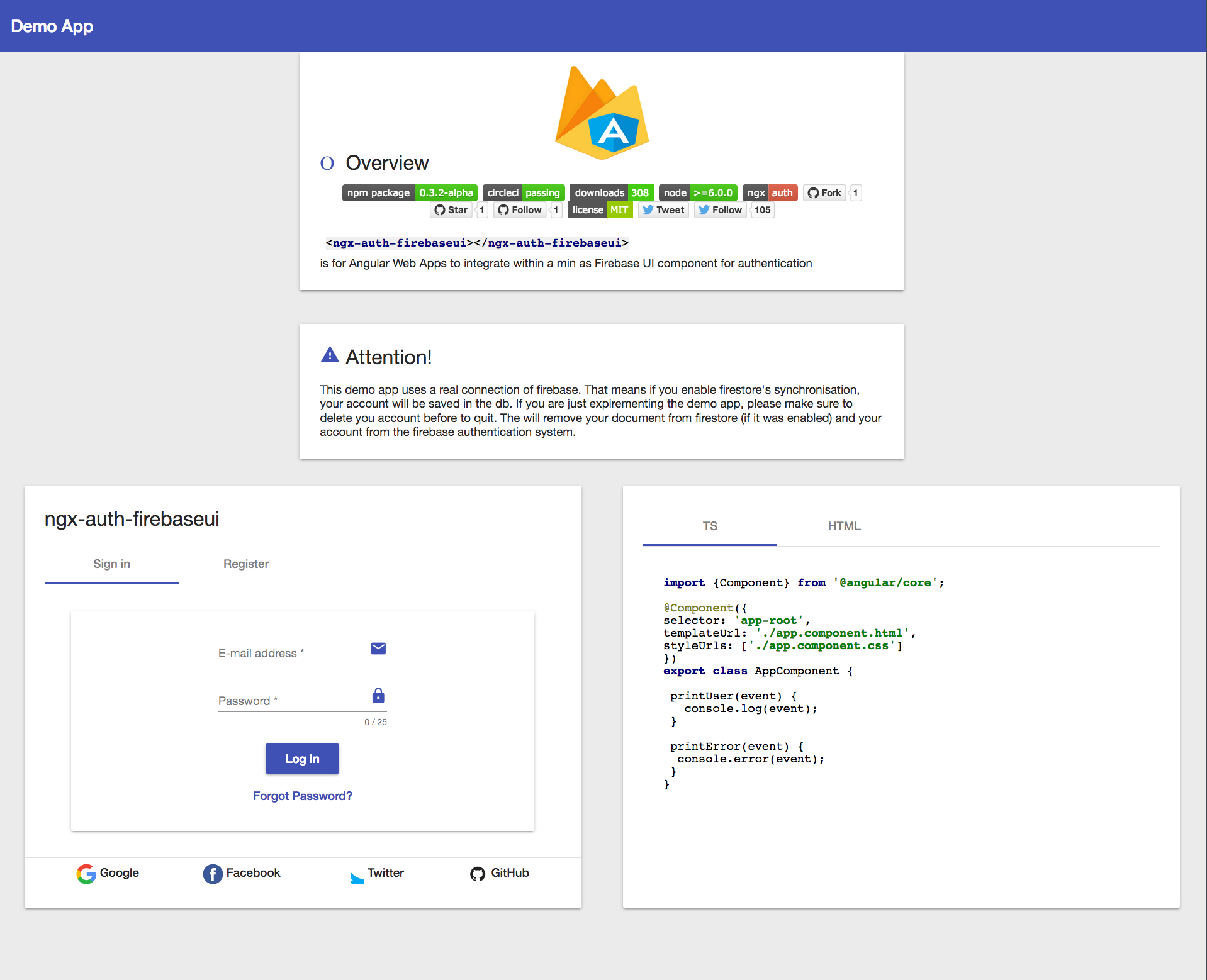Sign in with the Google icon
1207x980 pixels.
click(86, 874)
